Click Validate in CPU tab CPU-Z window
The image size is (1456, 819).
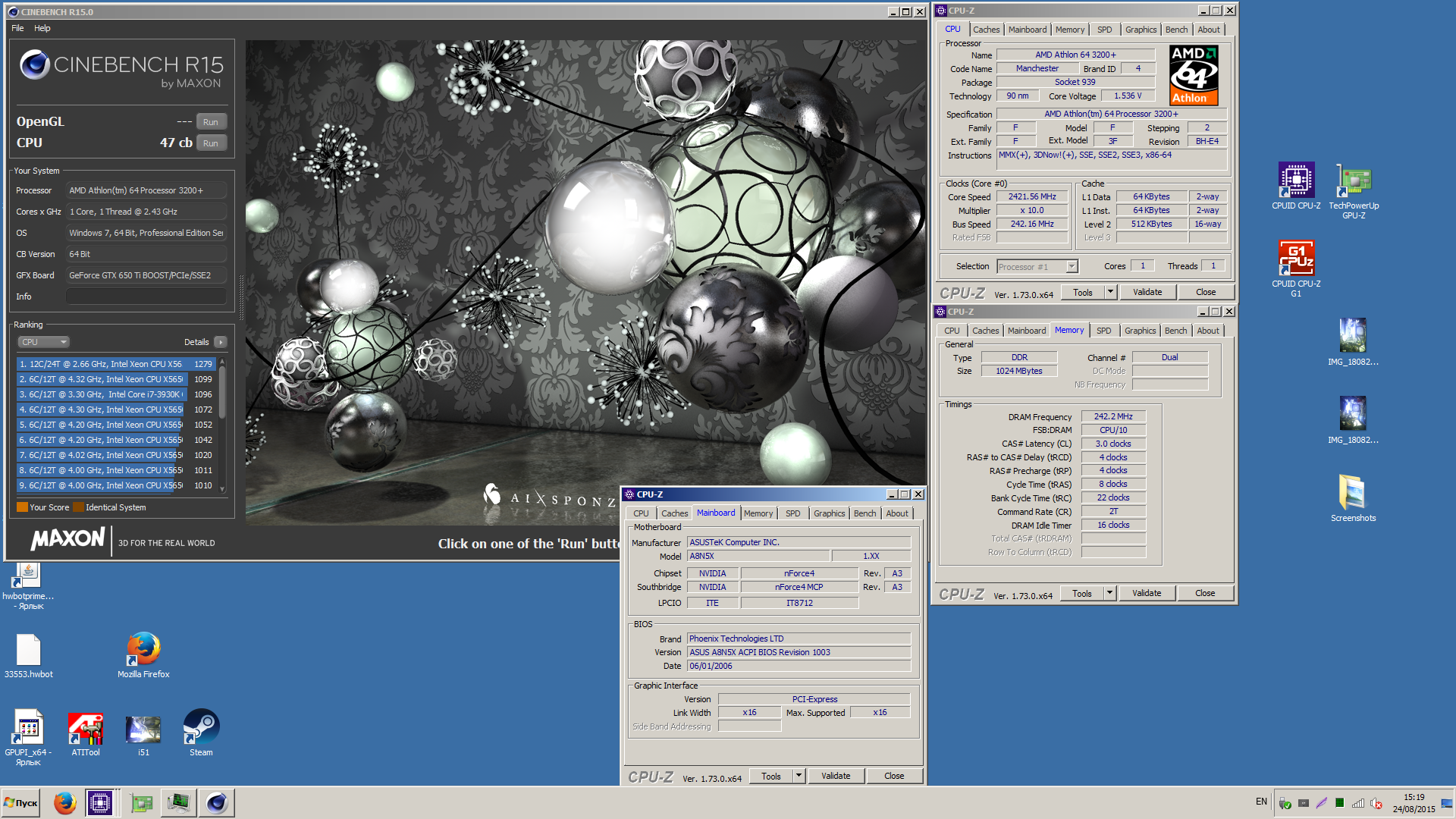click(1147, 292)
